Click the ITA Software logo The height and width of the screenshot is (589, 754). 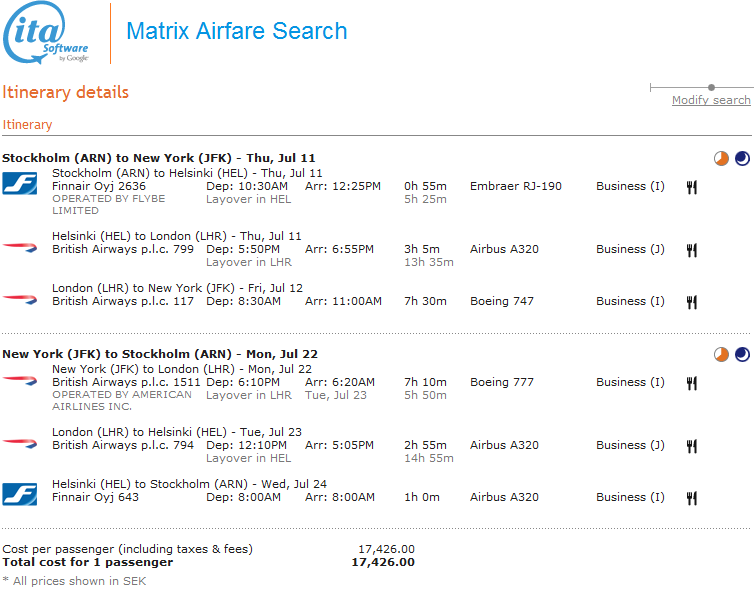(x=47, y=36)
